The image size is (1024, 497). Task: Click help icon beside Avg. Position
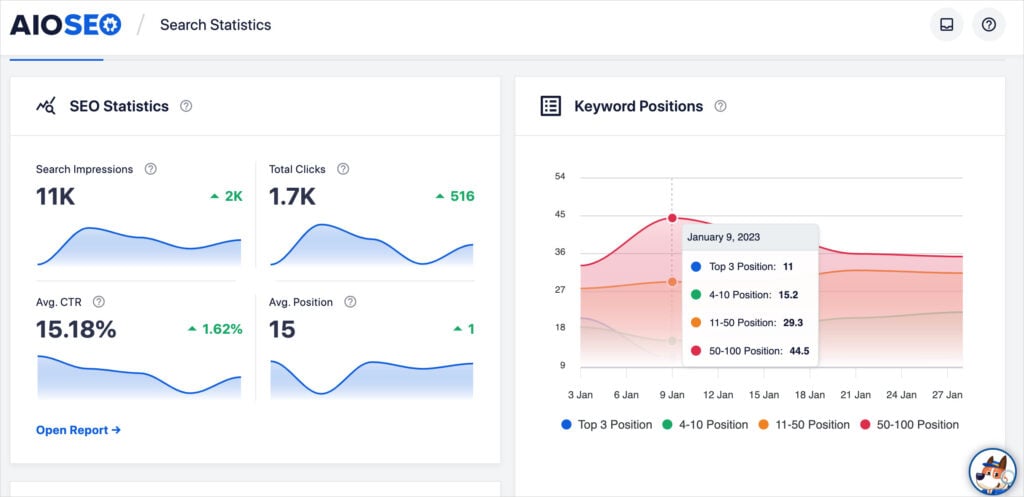(x=350, y=302)
